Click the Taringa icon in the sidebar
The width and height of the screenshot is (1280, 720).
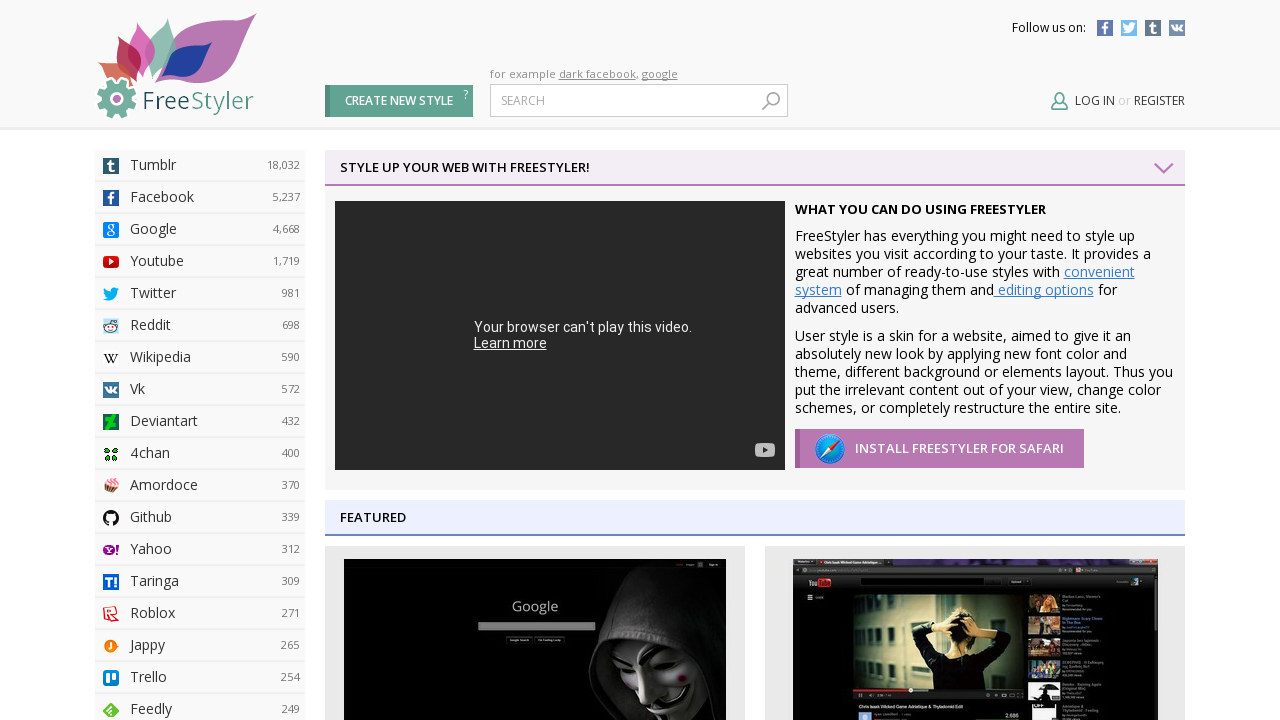tap(111, 582)
